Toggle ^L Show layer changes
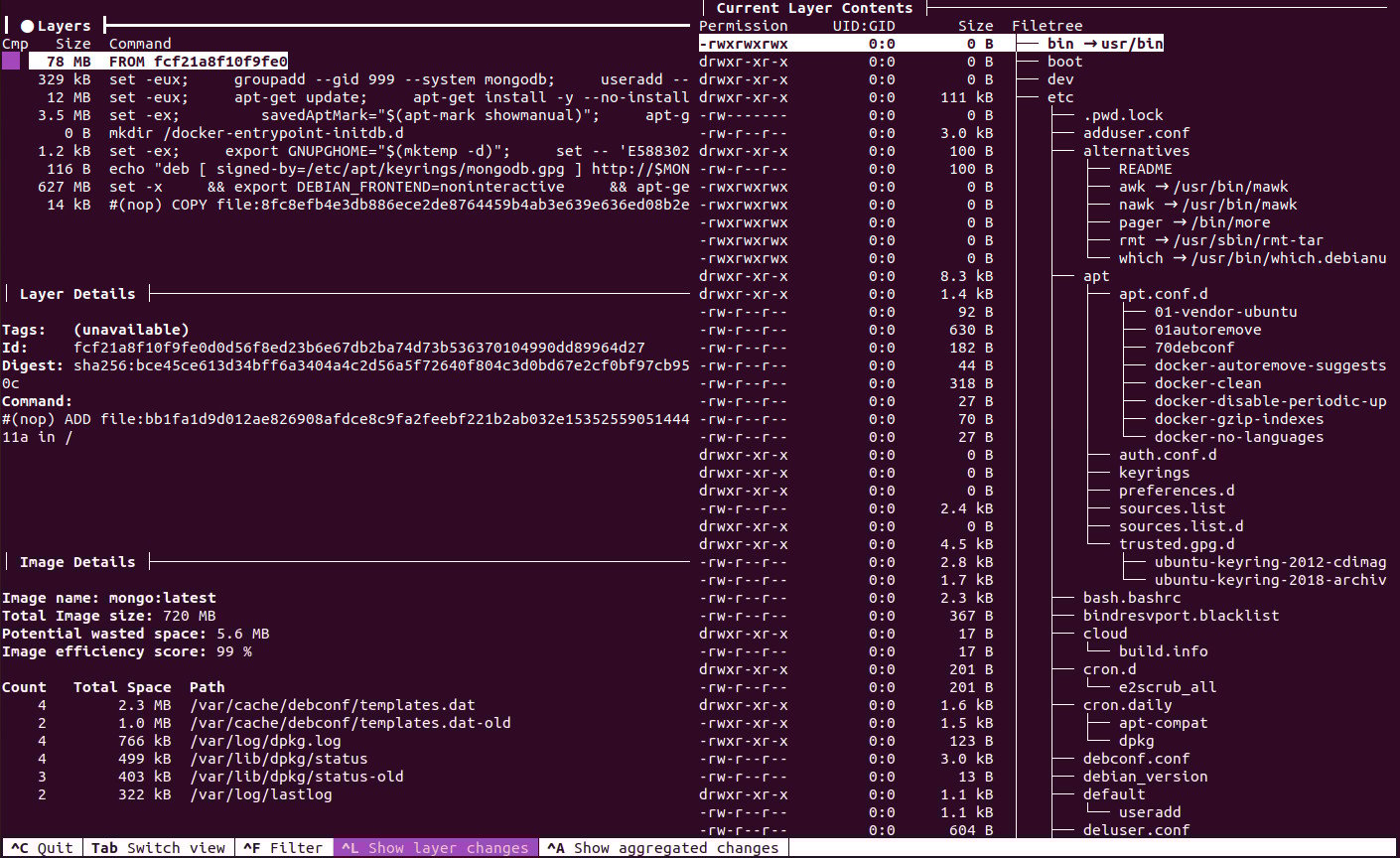Image resolution: width=1400 pixels, height=858 pixels. 435,848
